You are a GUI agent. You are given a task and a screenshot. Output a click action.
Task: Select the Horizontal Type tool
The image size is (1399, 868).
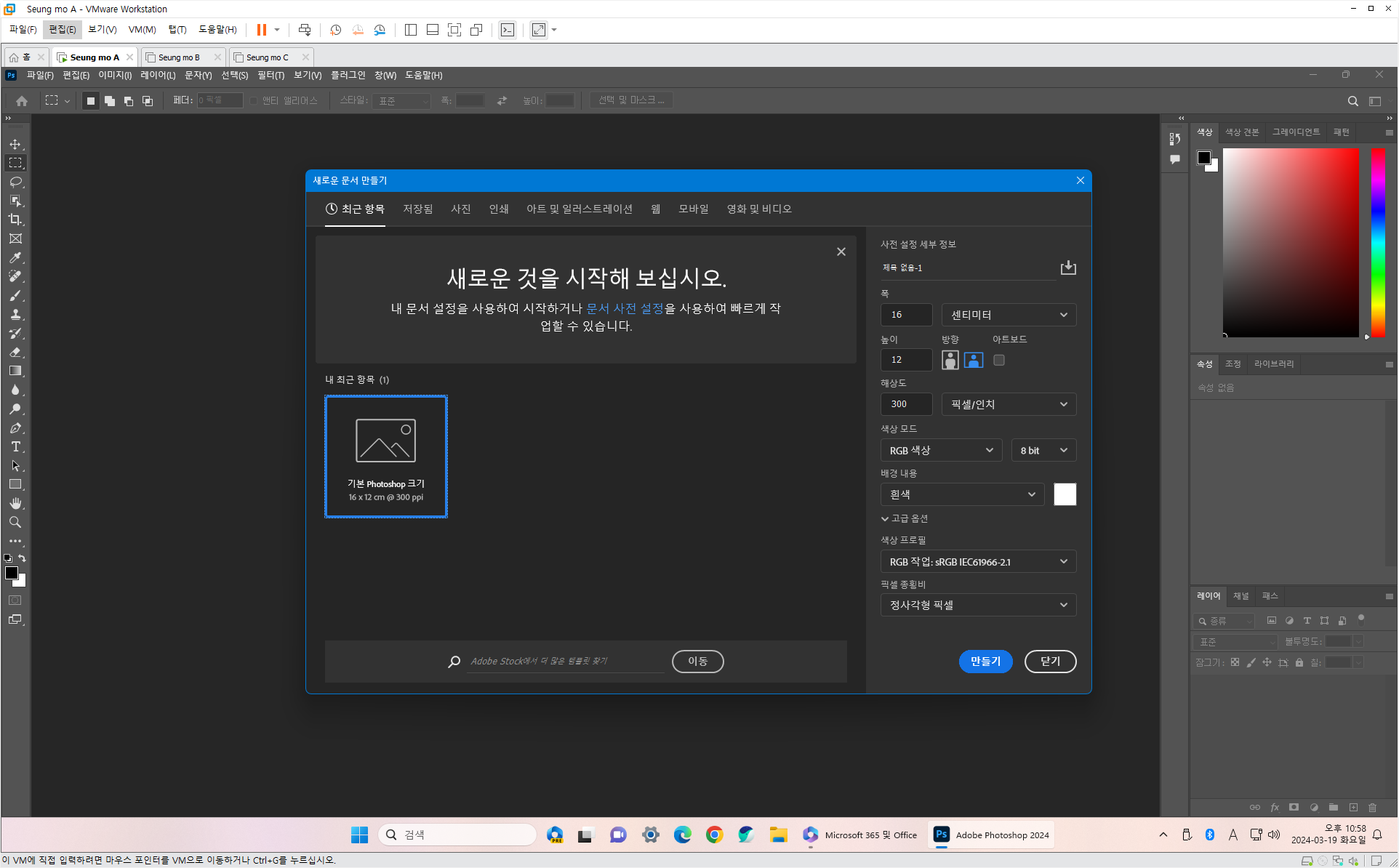point(15,447)
